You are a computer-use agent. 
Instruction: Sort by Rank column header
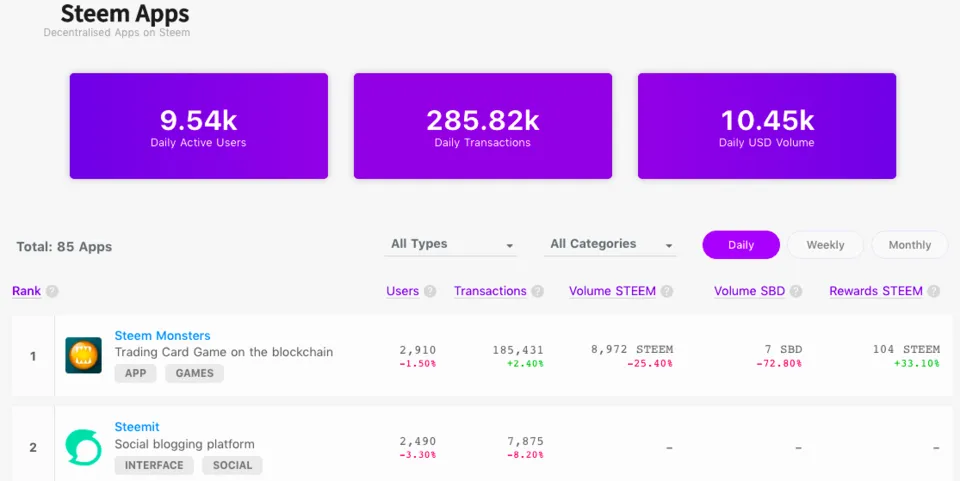coord(27,291)
